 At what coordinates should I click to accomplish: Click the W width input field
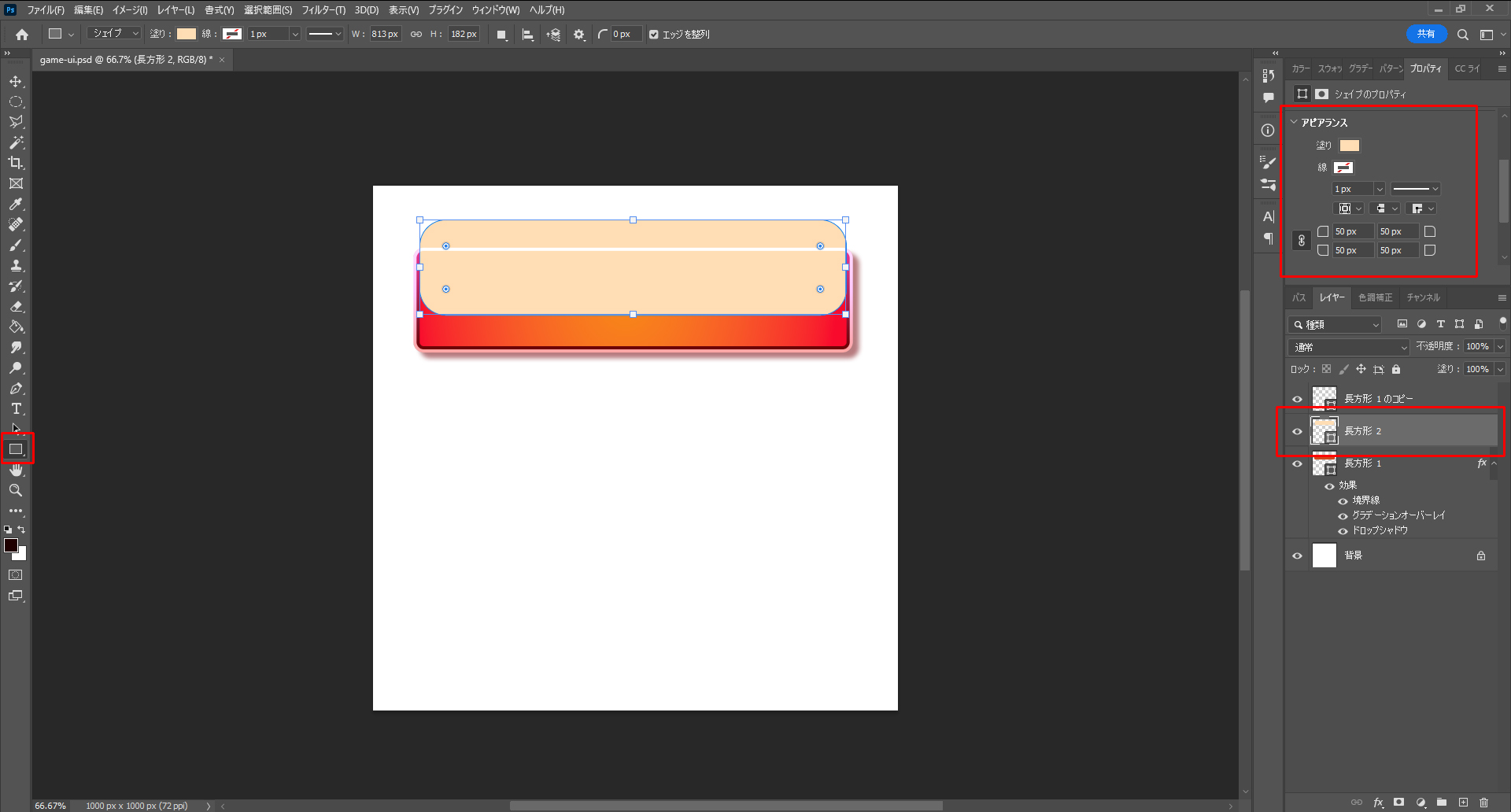click(385, 34)
